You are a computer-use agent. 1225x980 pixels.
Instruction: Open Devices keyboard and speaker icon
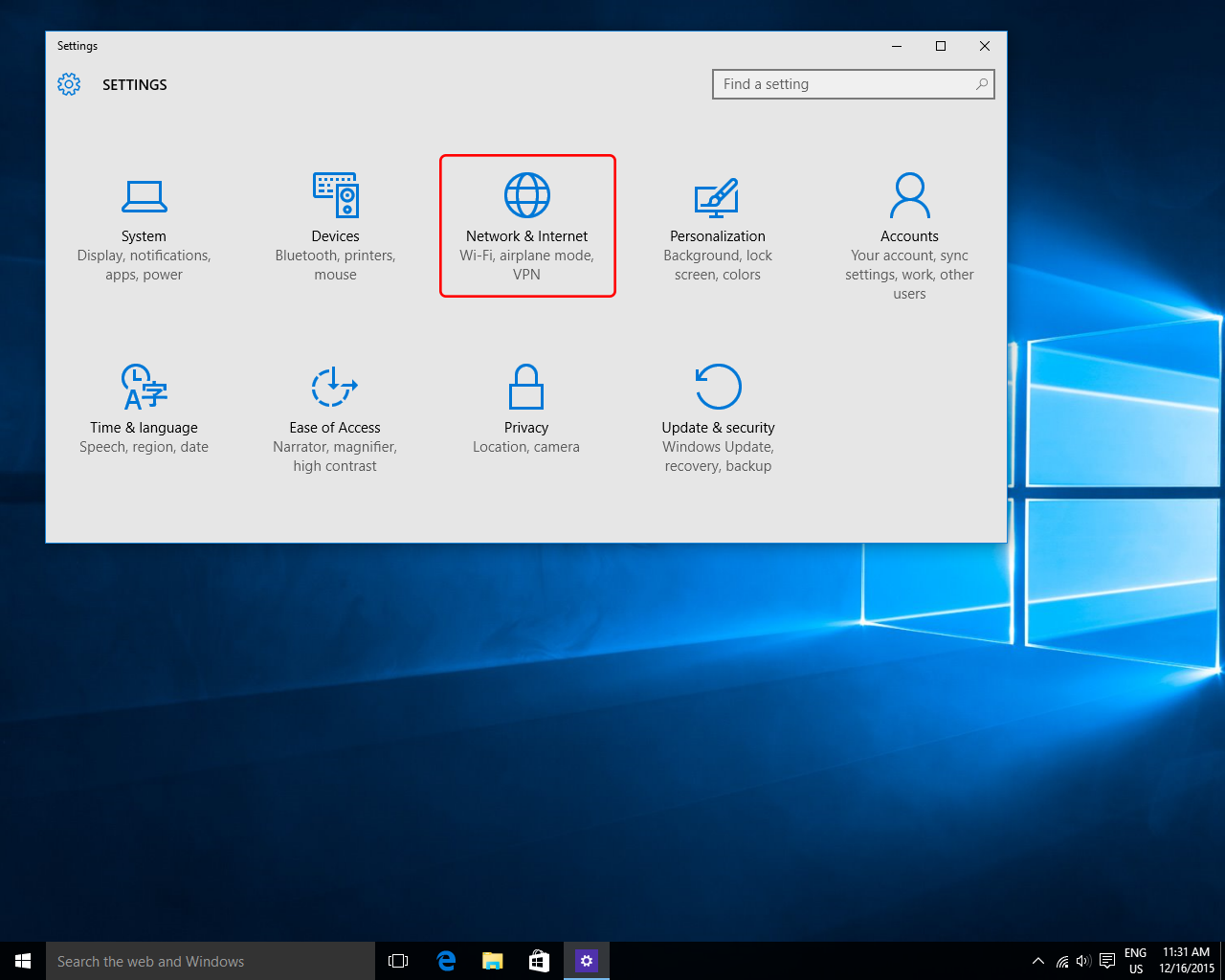pyautogui.click(x=335, y=195)
